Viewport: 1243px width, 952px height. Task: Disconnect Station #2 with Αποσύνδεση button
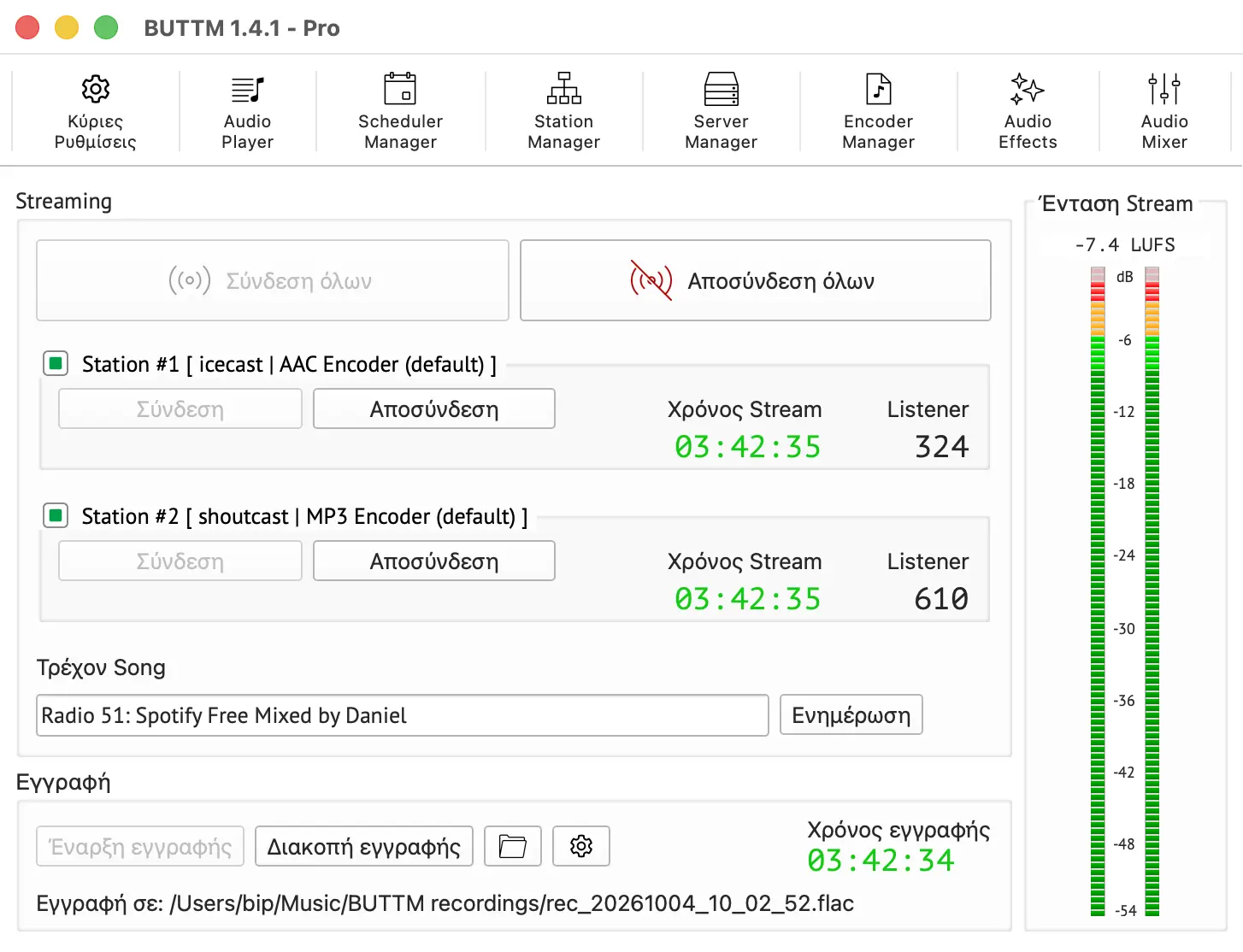point(434,561)
